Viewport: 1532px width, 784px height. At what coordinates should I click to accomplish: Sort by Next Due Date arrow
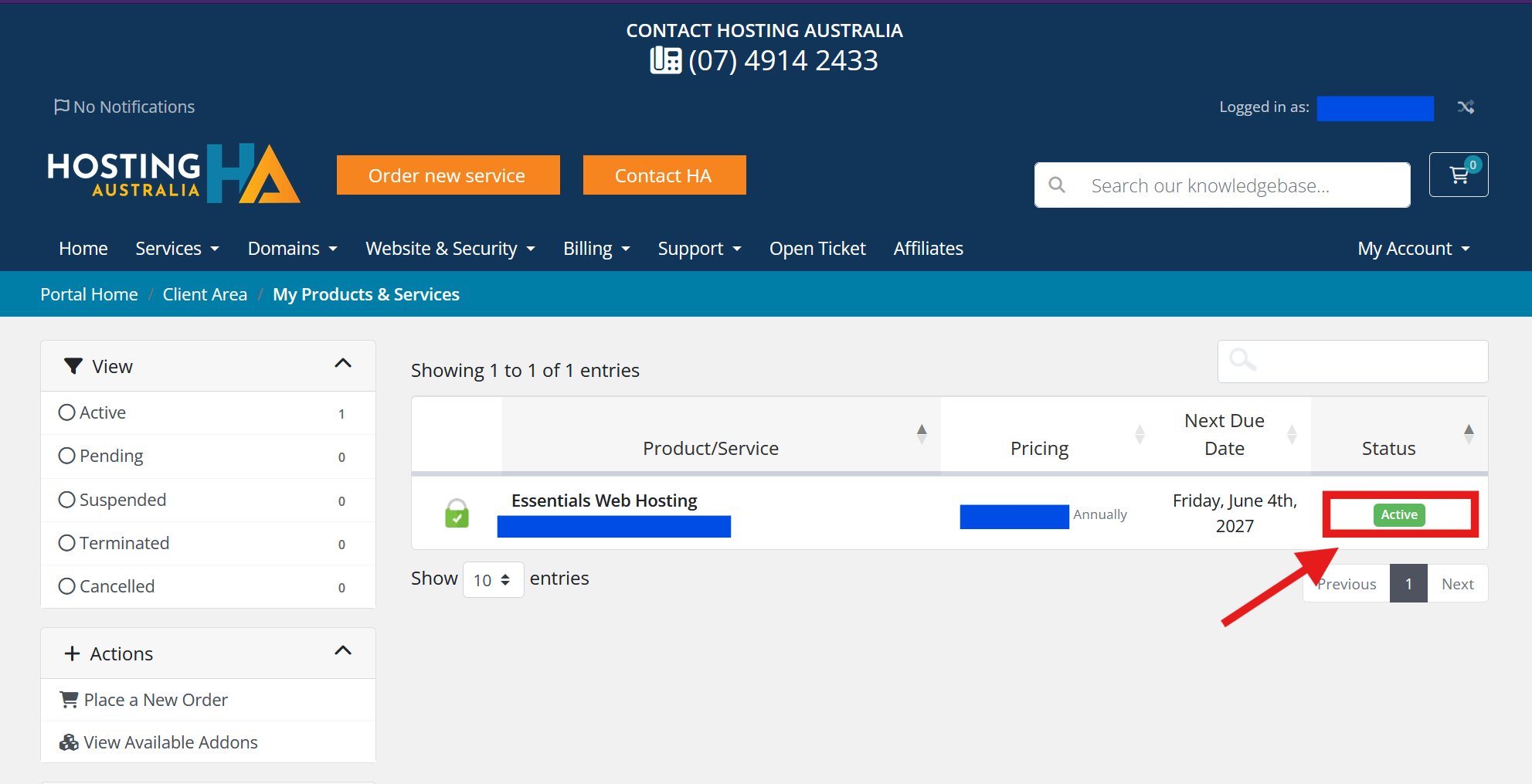coord(1292,434)
